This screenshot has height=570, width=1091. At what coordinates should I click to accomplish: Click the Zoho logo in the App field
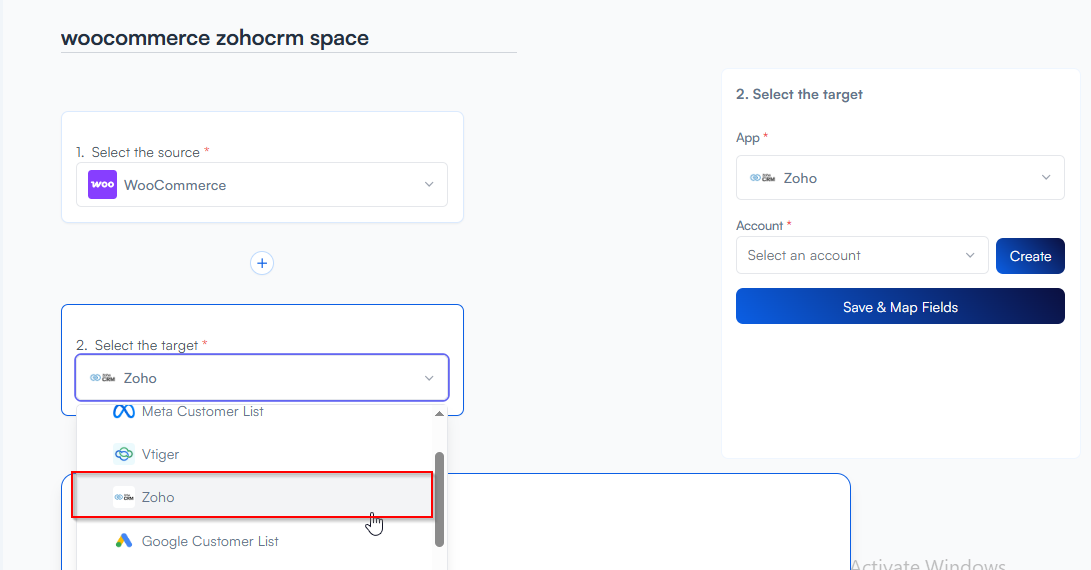coord(763,178)
